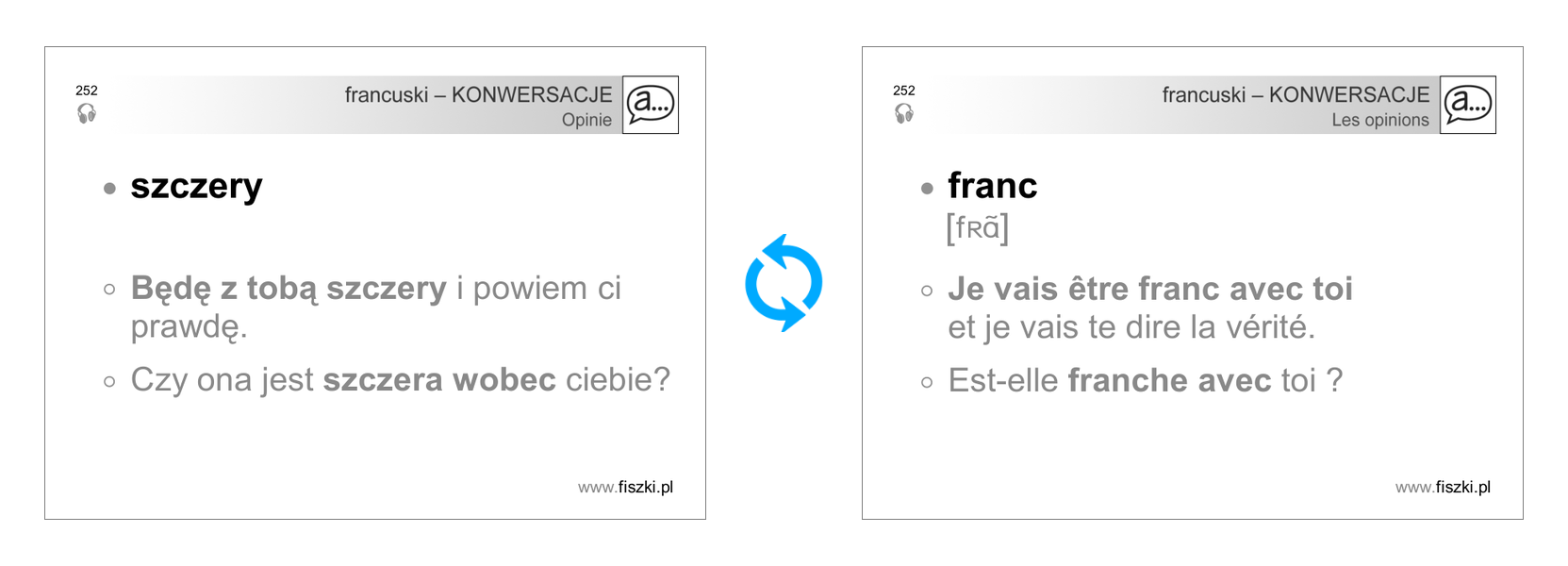Click the phonetic transcription under franc
The height and width of the screenshot is (566, 1568).
click(977, 228)
